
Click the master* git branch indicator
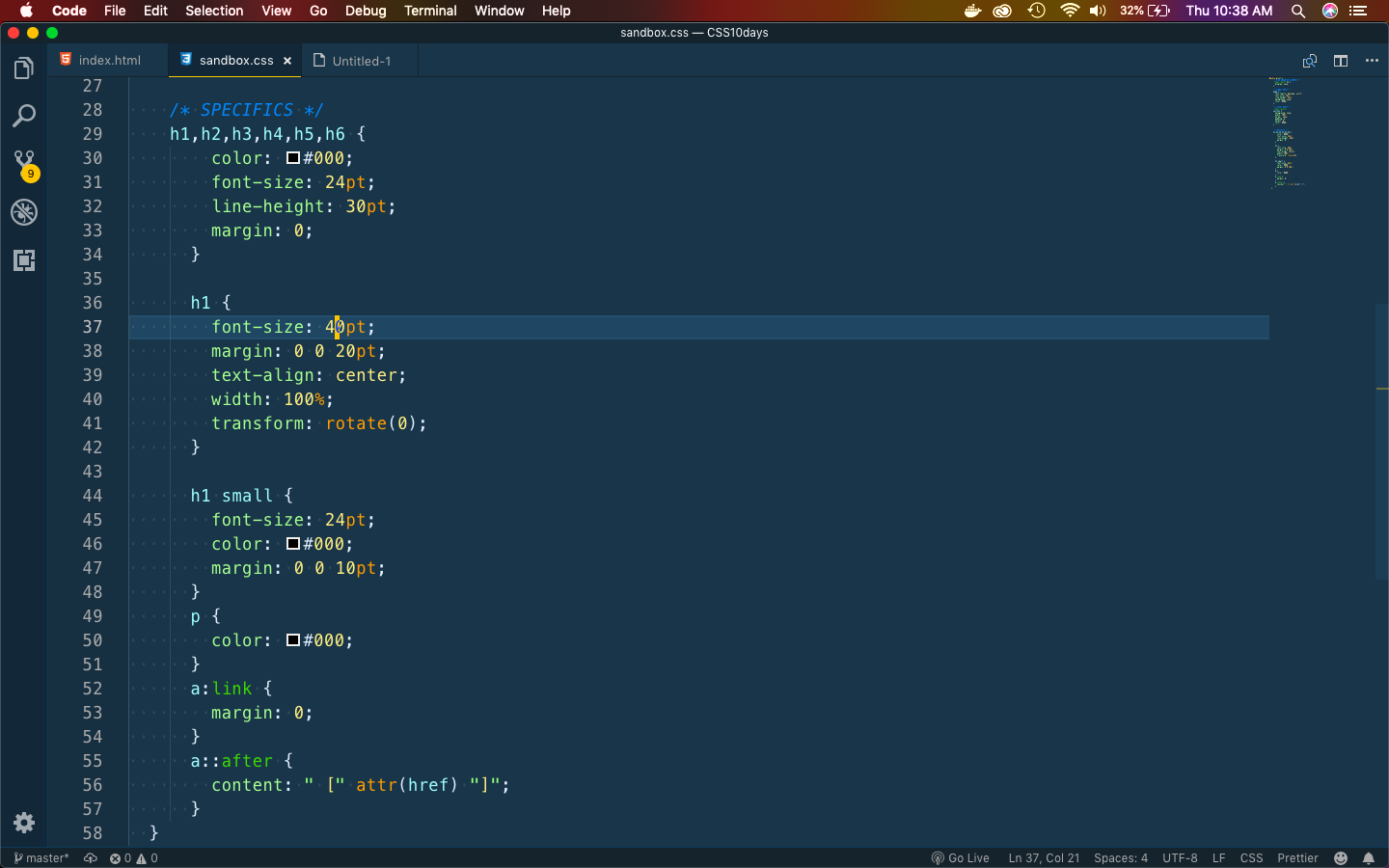point(41,858)
